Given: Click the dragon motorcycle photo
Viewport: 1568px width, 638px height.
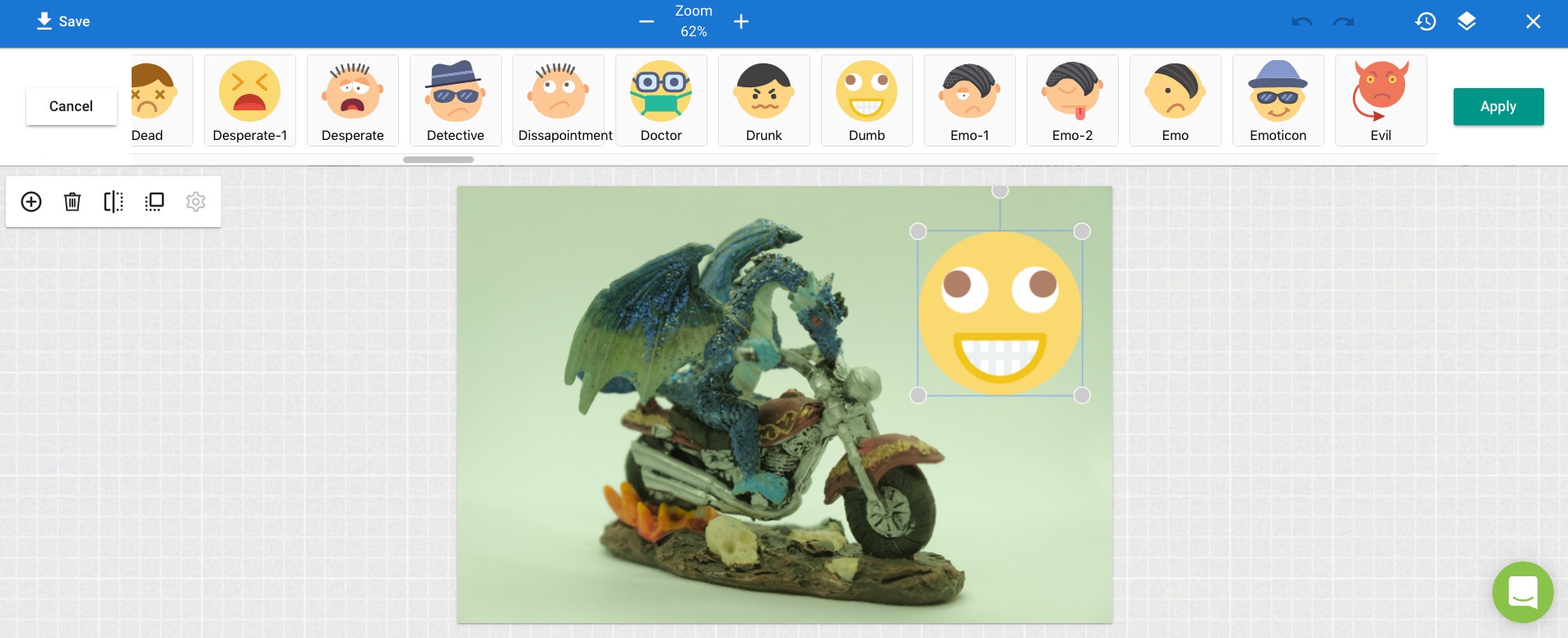Looking at the screenshot, I should (x=785, y=404).
